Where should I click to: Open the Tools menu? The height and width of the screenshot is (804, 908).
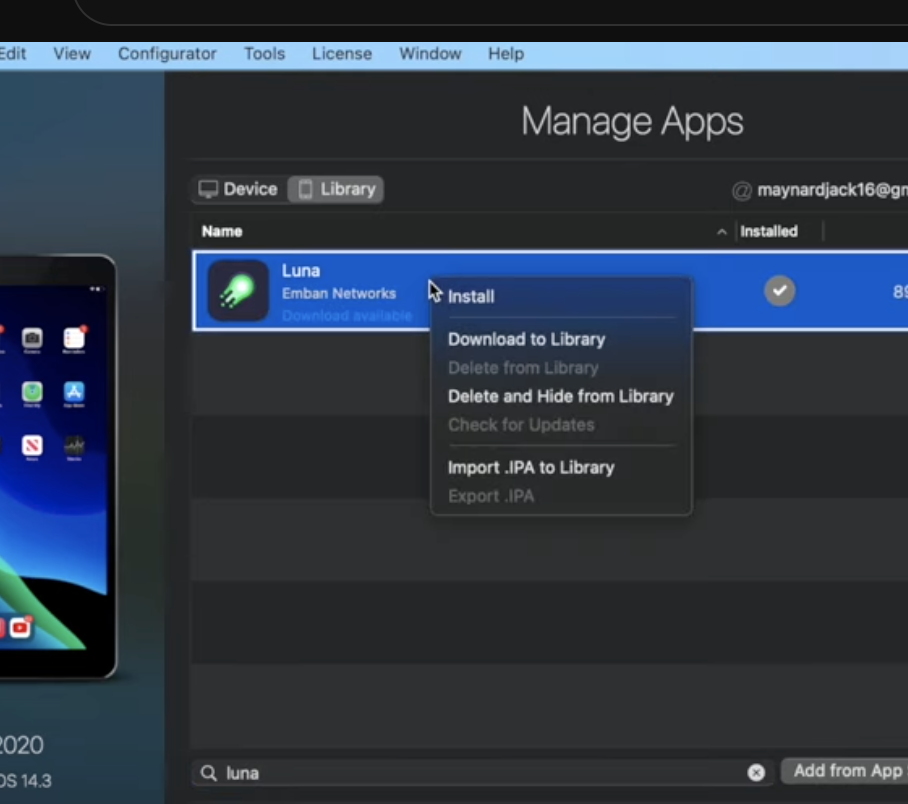click(264, 54)
